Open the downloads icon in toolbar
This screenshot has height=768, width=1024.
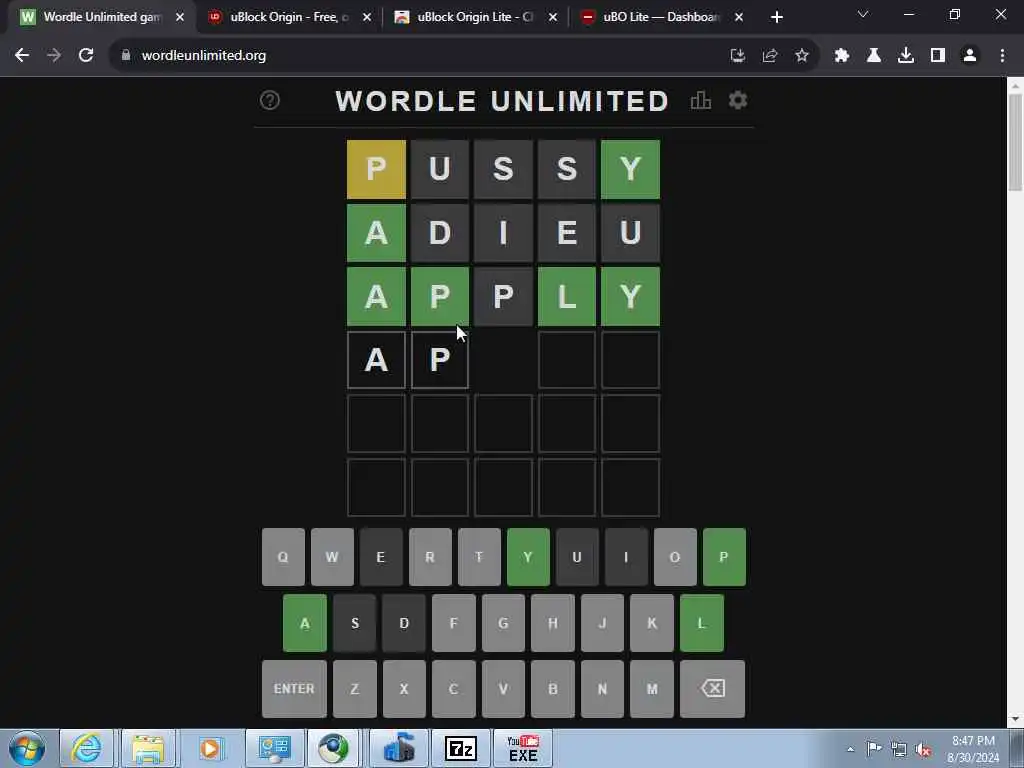[906, 56]
